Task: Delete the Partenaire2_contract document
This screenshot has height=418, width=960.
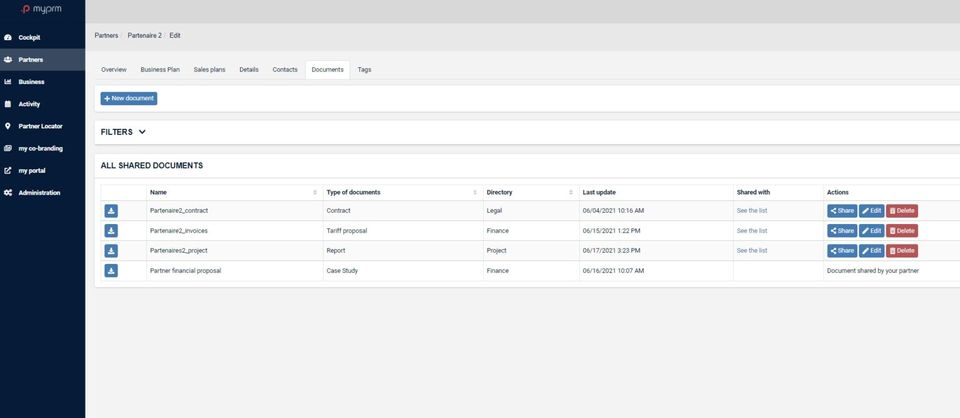Action: coord(902,211)
